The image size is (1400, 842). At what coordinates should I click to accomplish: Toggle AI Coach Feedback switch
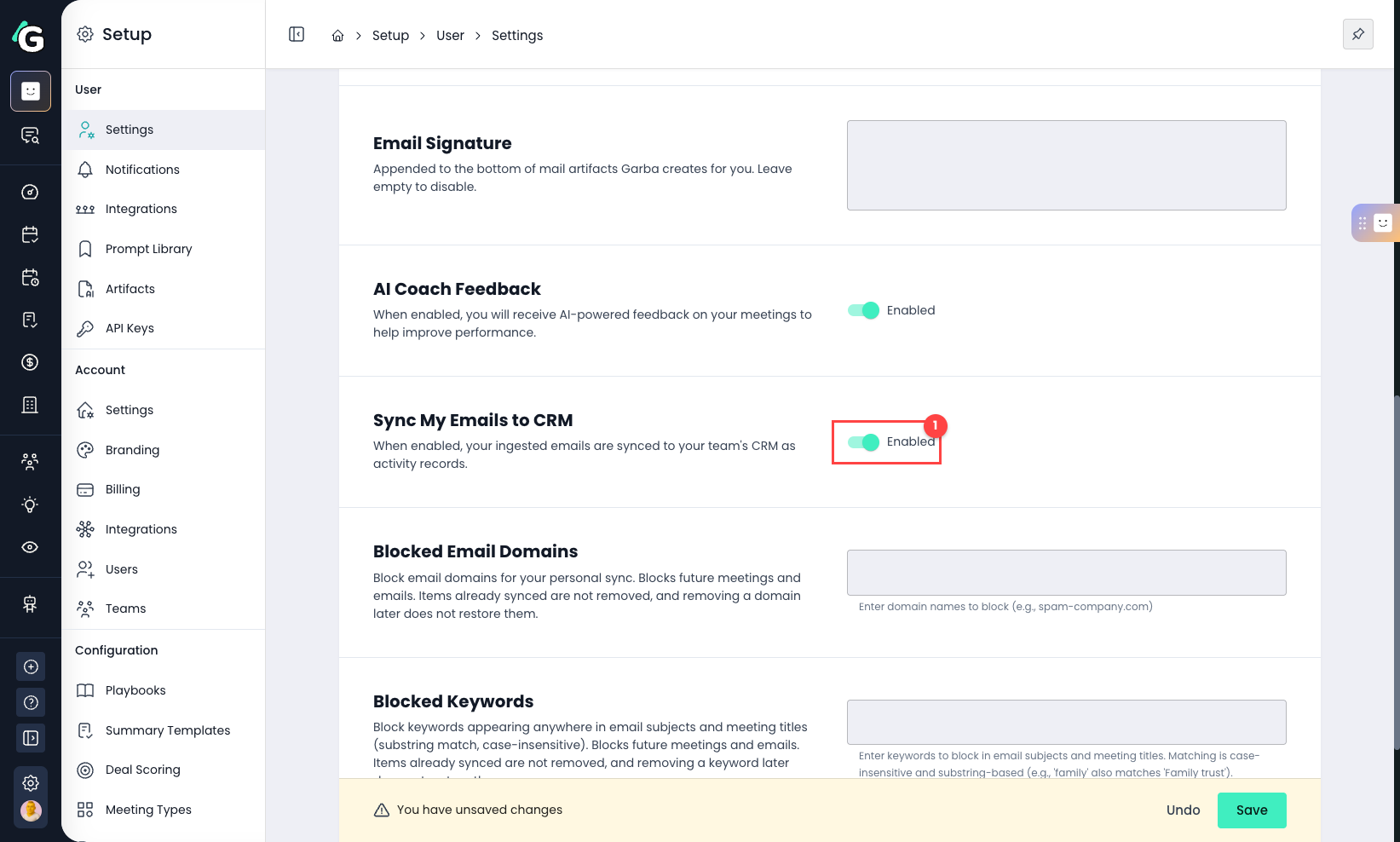863,310
